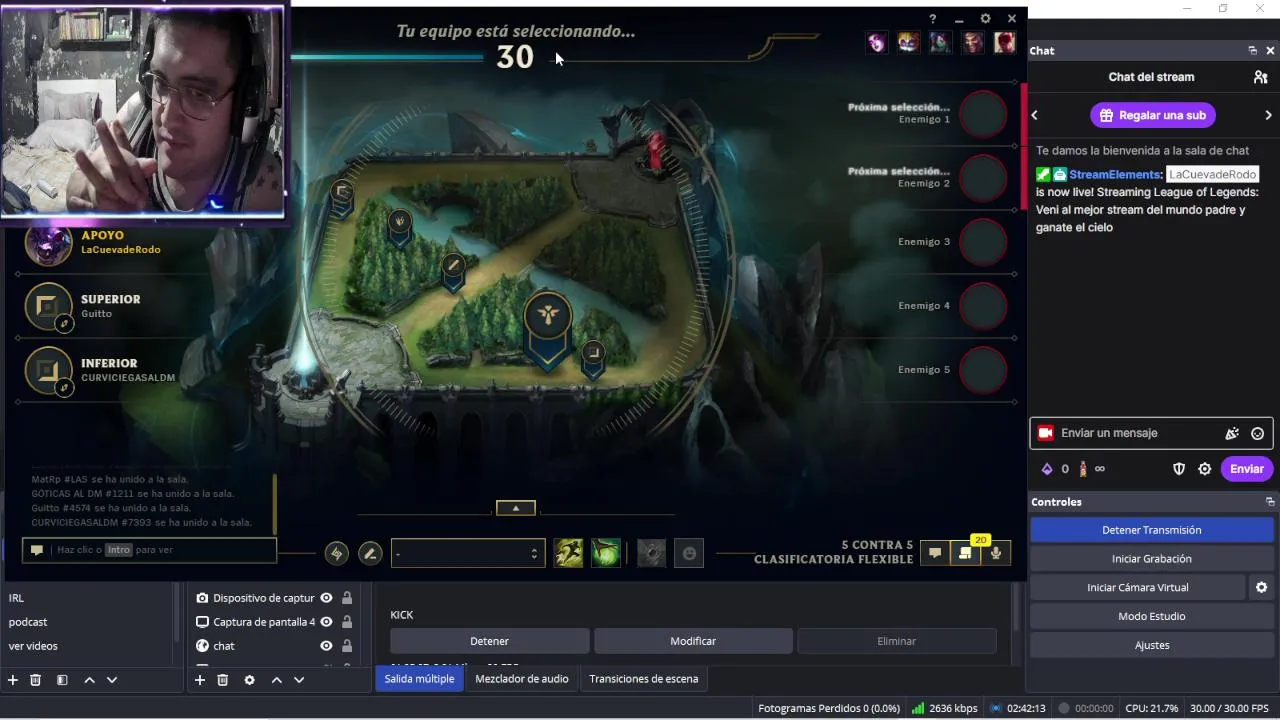
Task: Open chat moderation shield icon
Action: tap(1179, 469)
